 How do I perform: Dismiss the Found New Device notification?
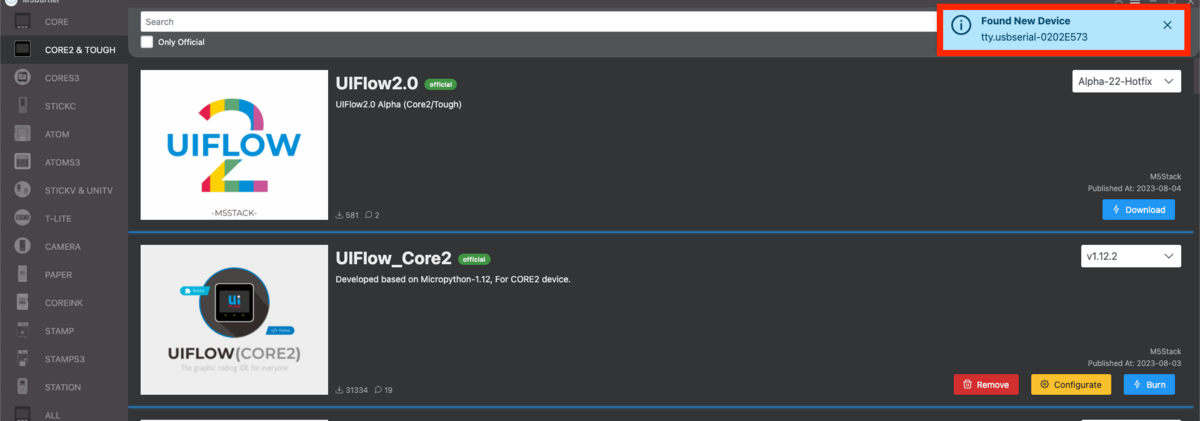click(1167, 25)
